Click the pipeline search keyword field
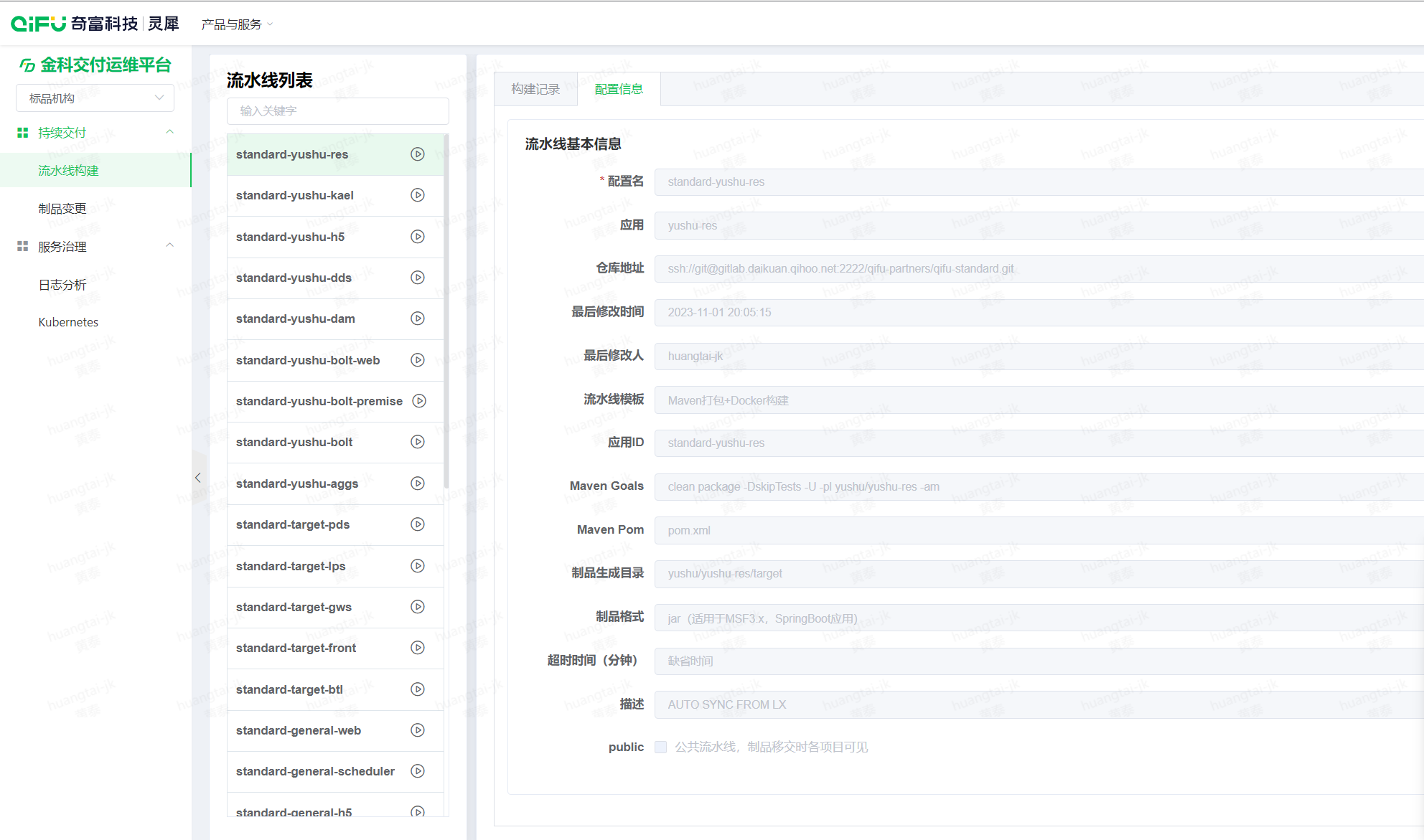 337,111
